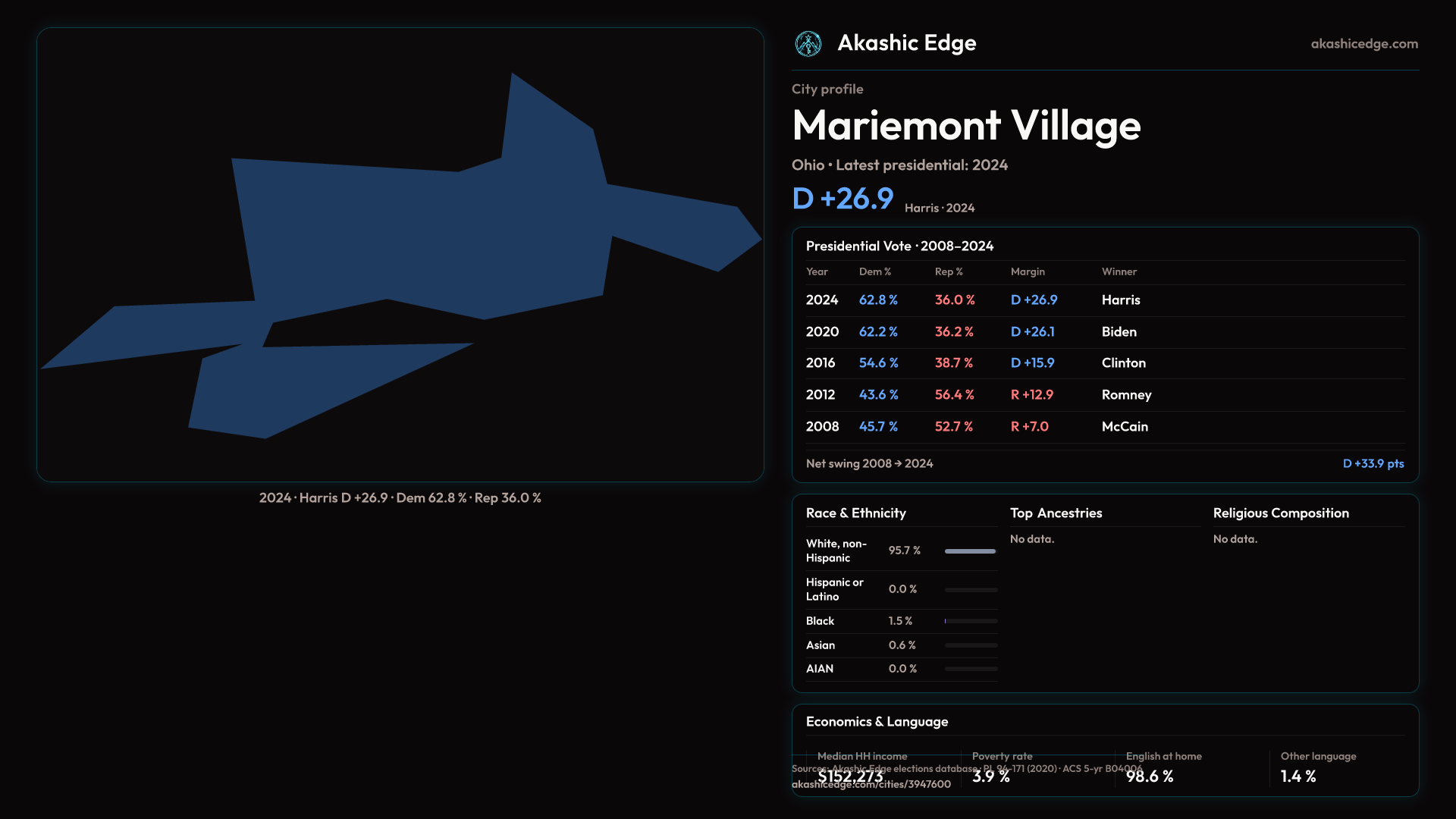Click the Top Ancestries heading
The image size is (1456, 819).
[1056, 513]
